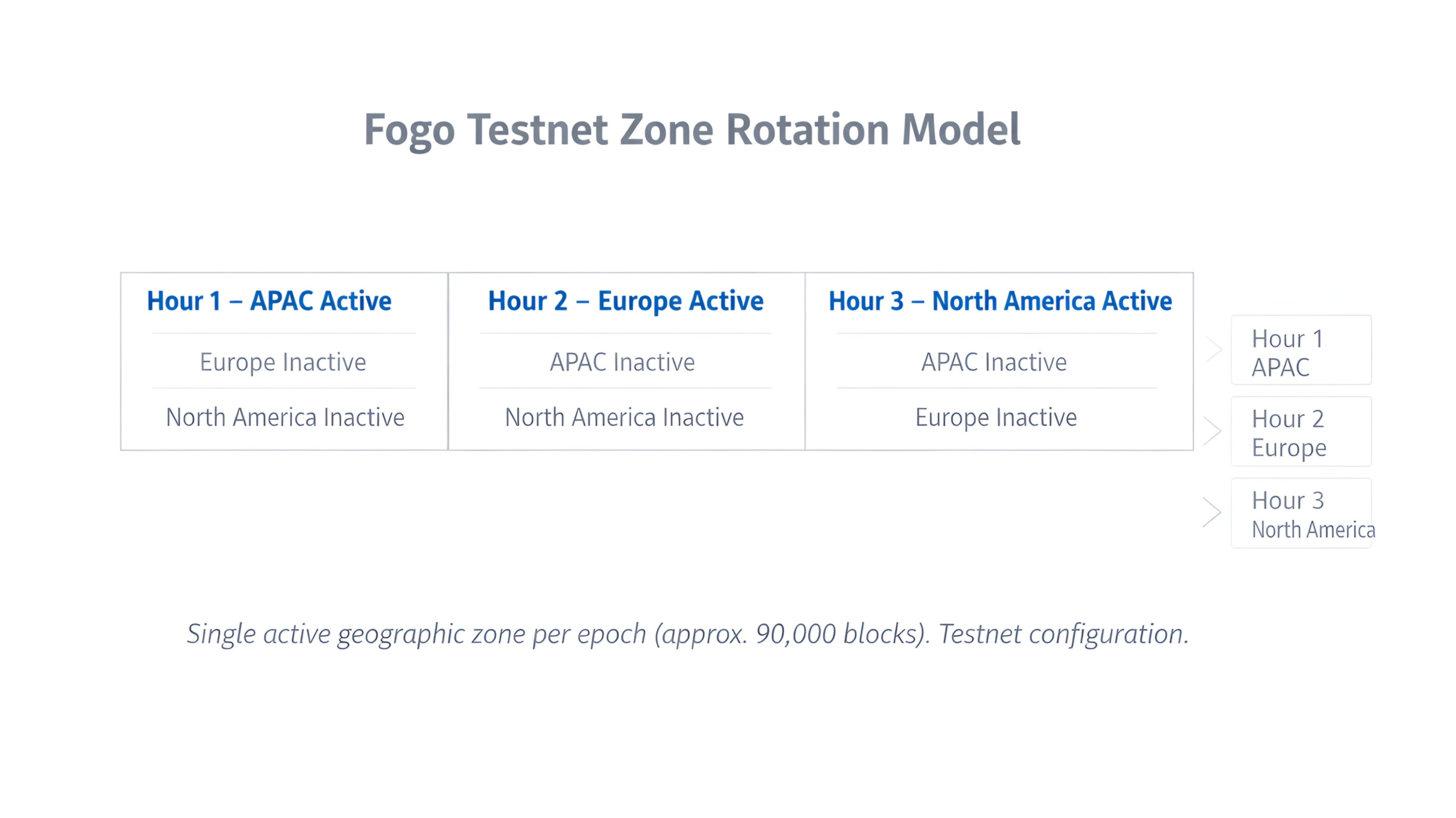Click "APAC Inactive" in the Hour 2 column
1456x818 pixels.
[622, 362]
